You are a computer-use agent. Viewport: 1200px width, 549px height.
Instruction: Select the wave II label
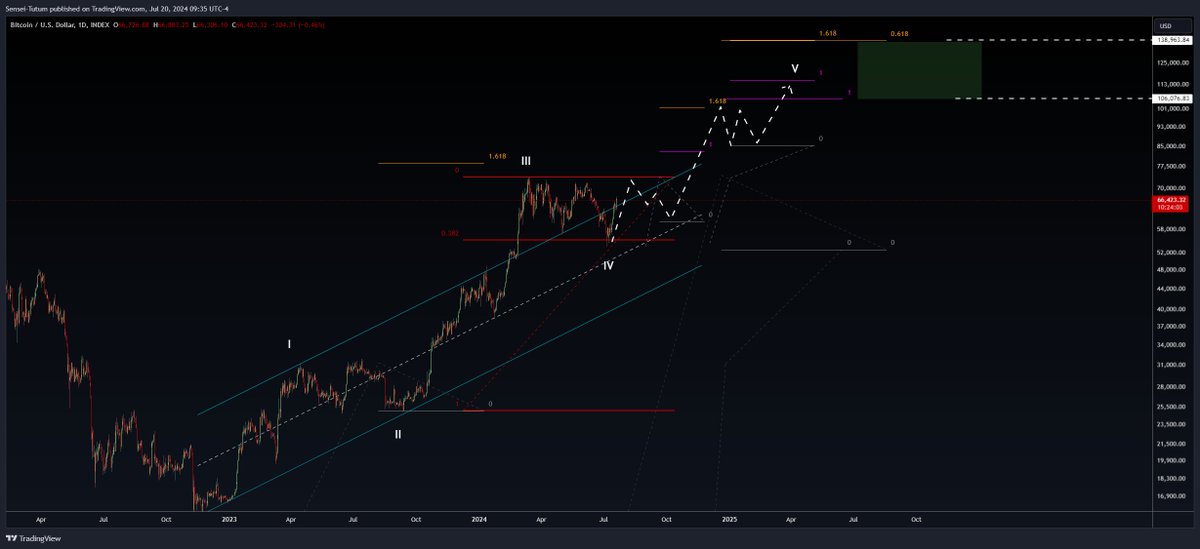[398, 434]
